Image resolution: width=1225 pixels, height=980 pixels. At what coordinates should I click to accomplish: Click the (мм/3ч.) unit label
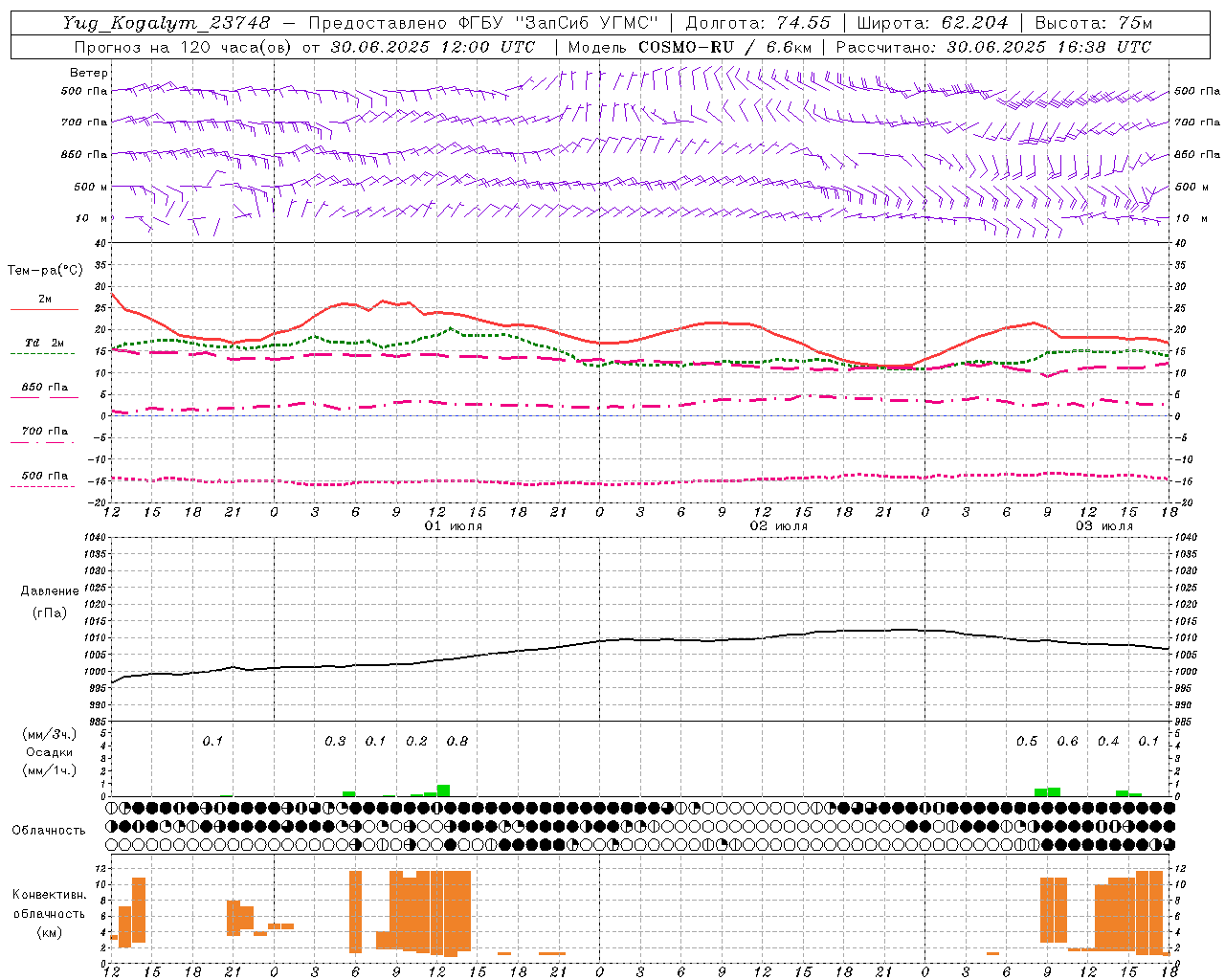point(49,734)
